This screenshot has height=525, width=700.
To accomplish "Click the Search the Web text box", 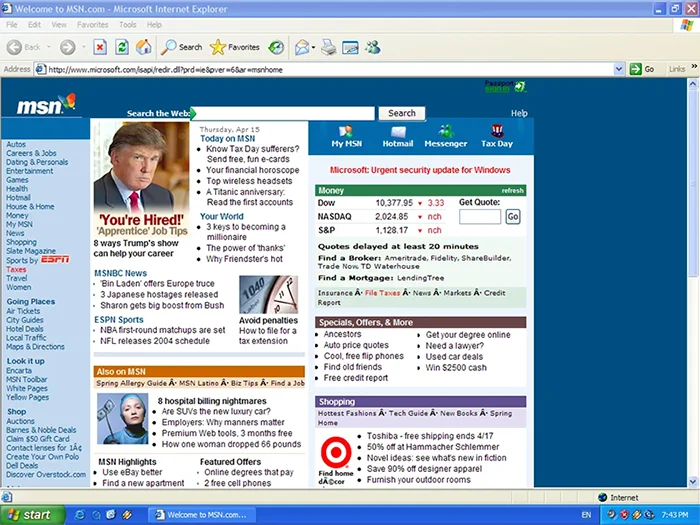I will point(283,113).
